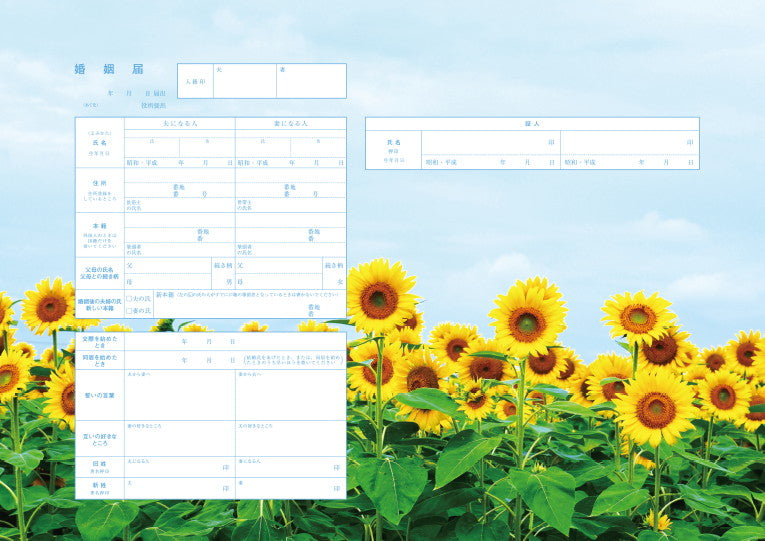Click the wife's 住所 address field
765x541 pixels.
click(290, 189)
